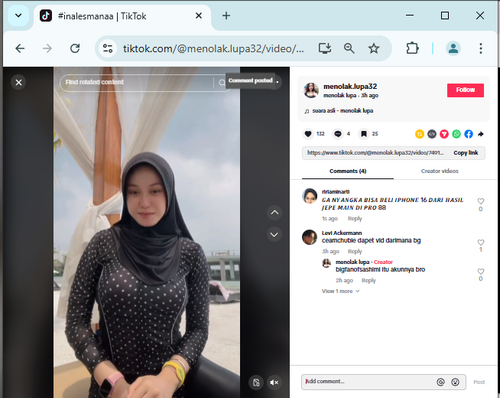Reload the TikTok page

(75, 49)
